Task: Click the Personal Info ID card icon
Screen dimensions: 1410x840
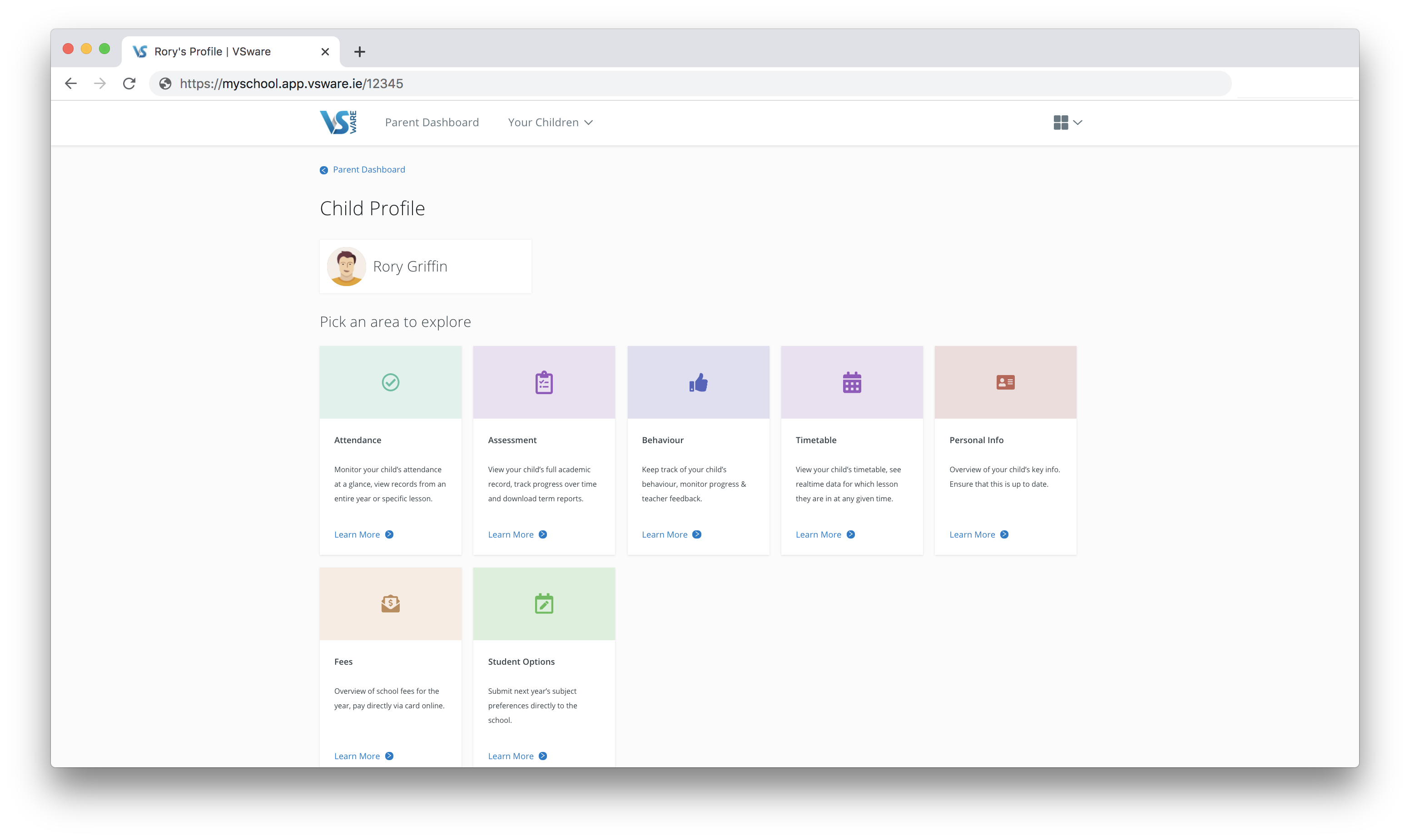Action: click(x=1005, y=383)
